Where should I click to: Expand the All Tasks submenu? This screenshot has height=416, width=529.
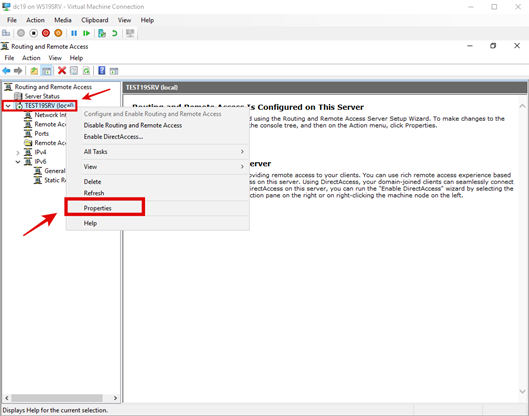(x=158, y=152)
